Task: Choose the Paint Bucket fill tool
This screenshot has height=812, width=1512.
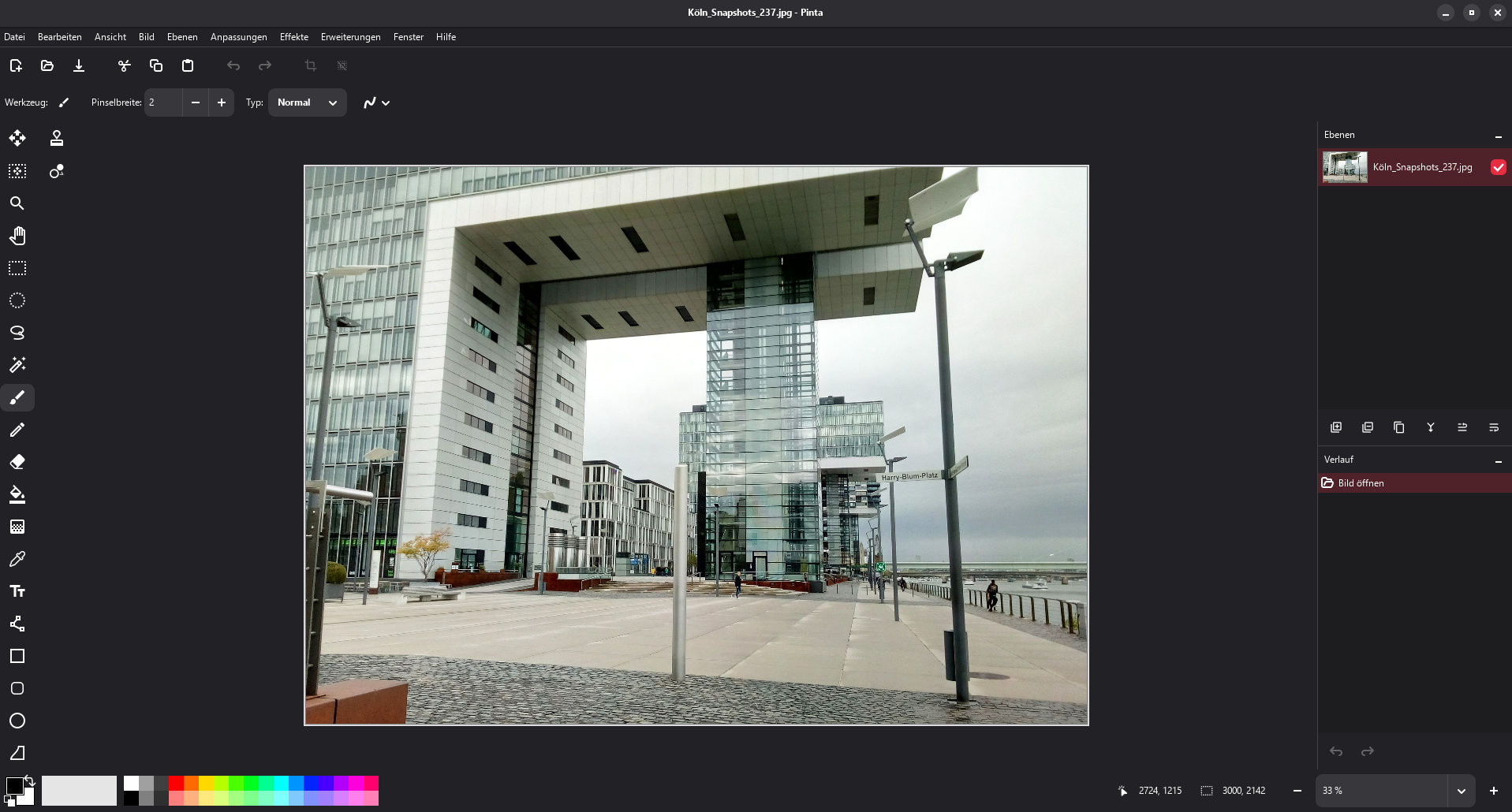Action: tap(17, 494)
